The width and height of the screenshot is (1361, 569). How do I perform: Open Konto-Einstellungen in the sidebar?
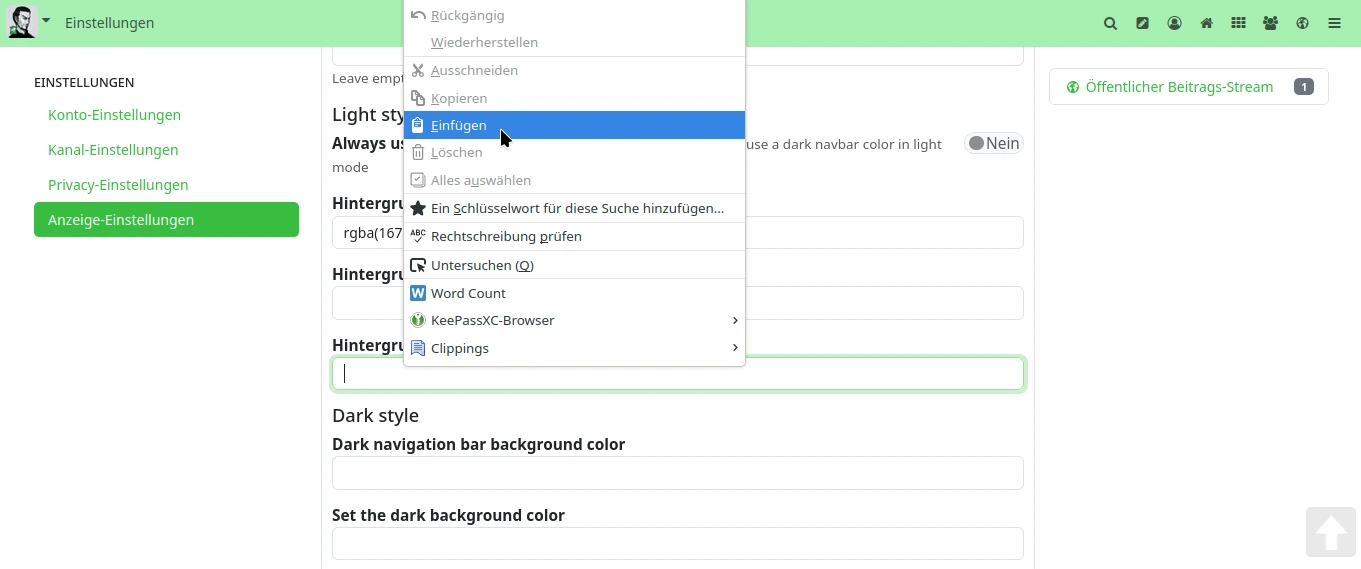tap(114, 115)
